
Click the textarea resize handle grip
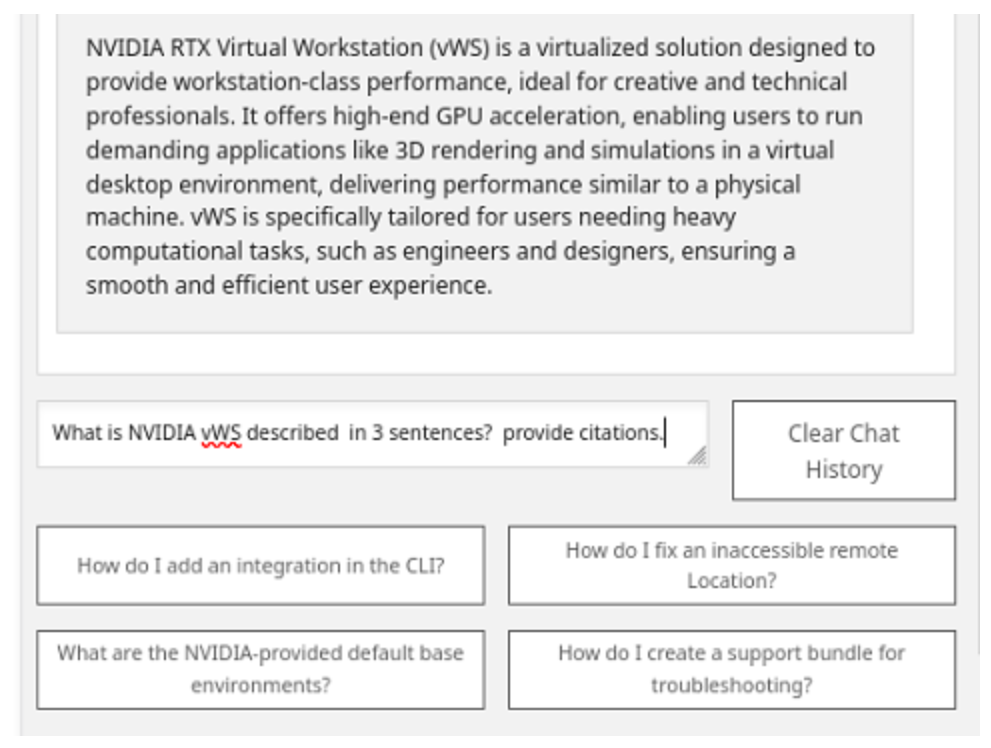[697, 456]
